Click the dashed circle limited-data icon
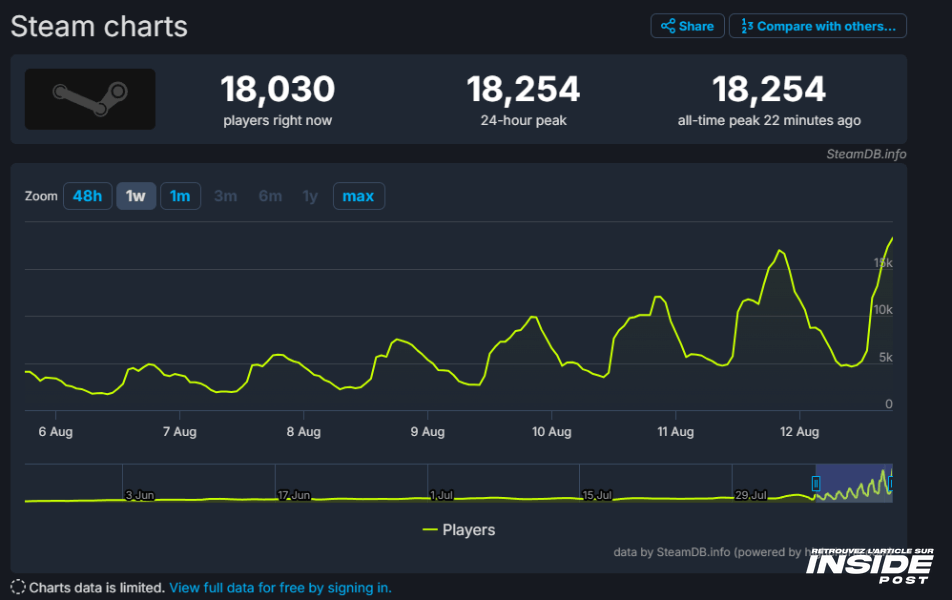The height and width of the screenshot is (600, 952). (x=18, y=587)
